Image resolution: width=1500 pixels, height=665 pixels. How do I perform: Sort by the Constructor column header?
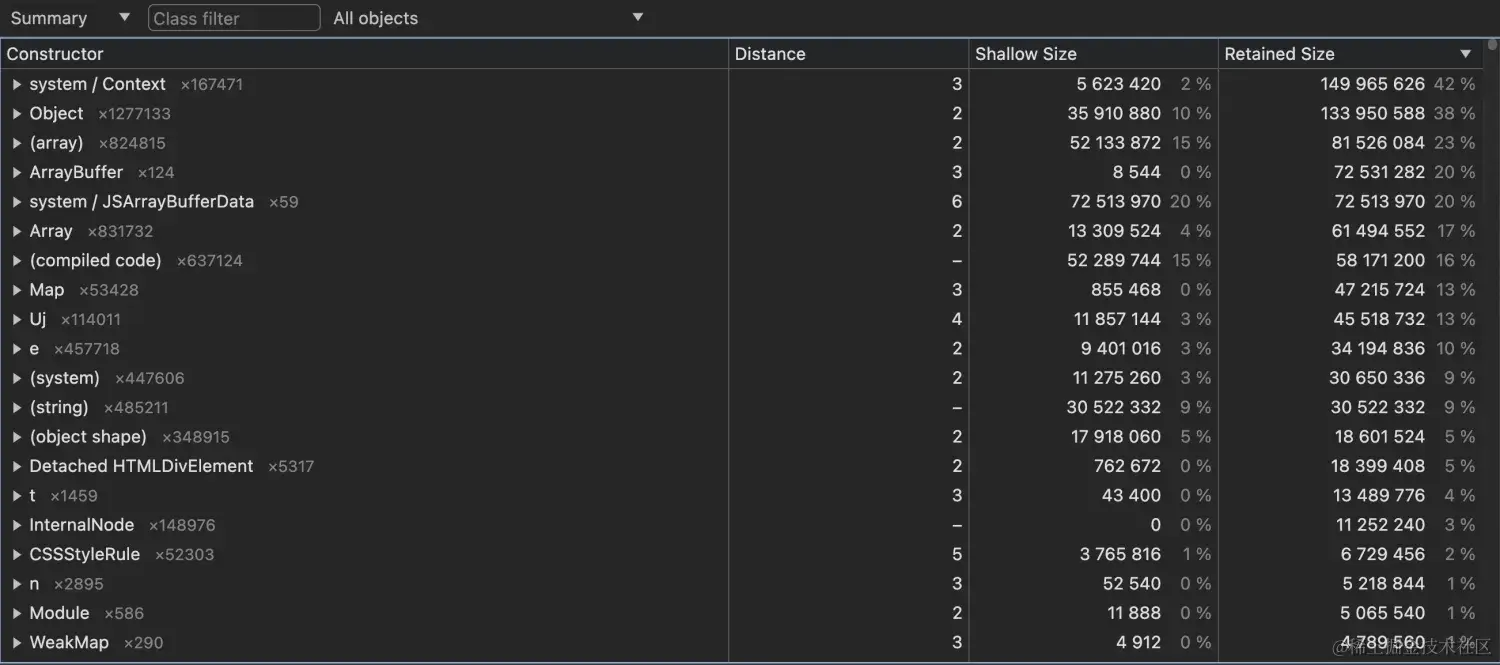(366, 54)
